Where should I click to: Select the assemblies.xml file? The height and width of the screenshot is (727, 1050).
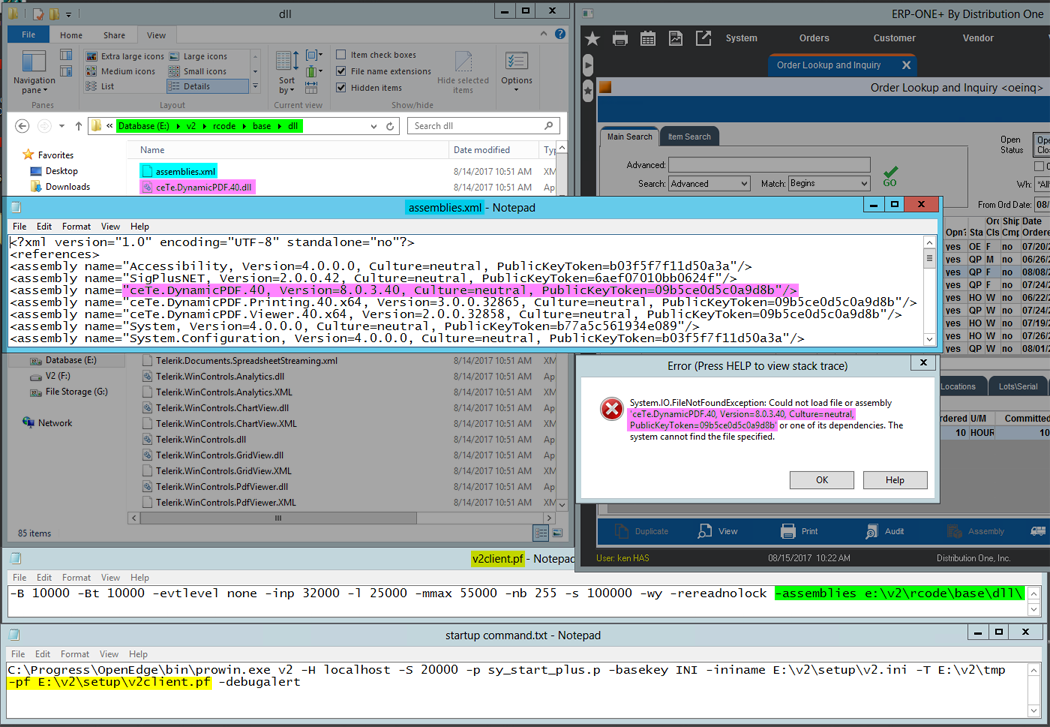tap(179, 171)
